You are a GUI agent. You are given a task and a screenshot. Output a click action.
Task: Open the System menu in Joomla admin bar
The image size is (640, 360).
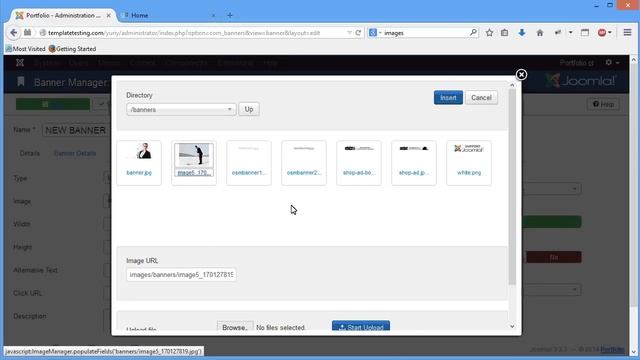47,63
